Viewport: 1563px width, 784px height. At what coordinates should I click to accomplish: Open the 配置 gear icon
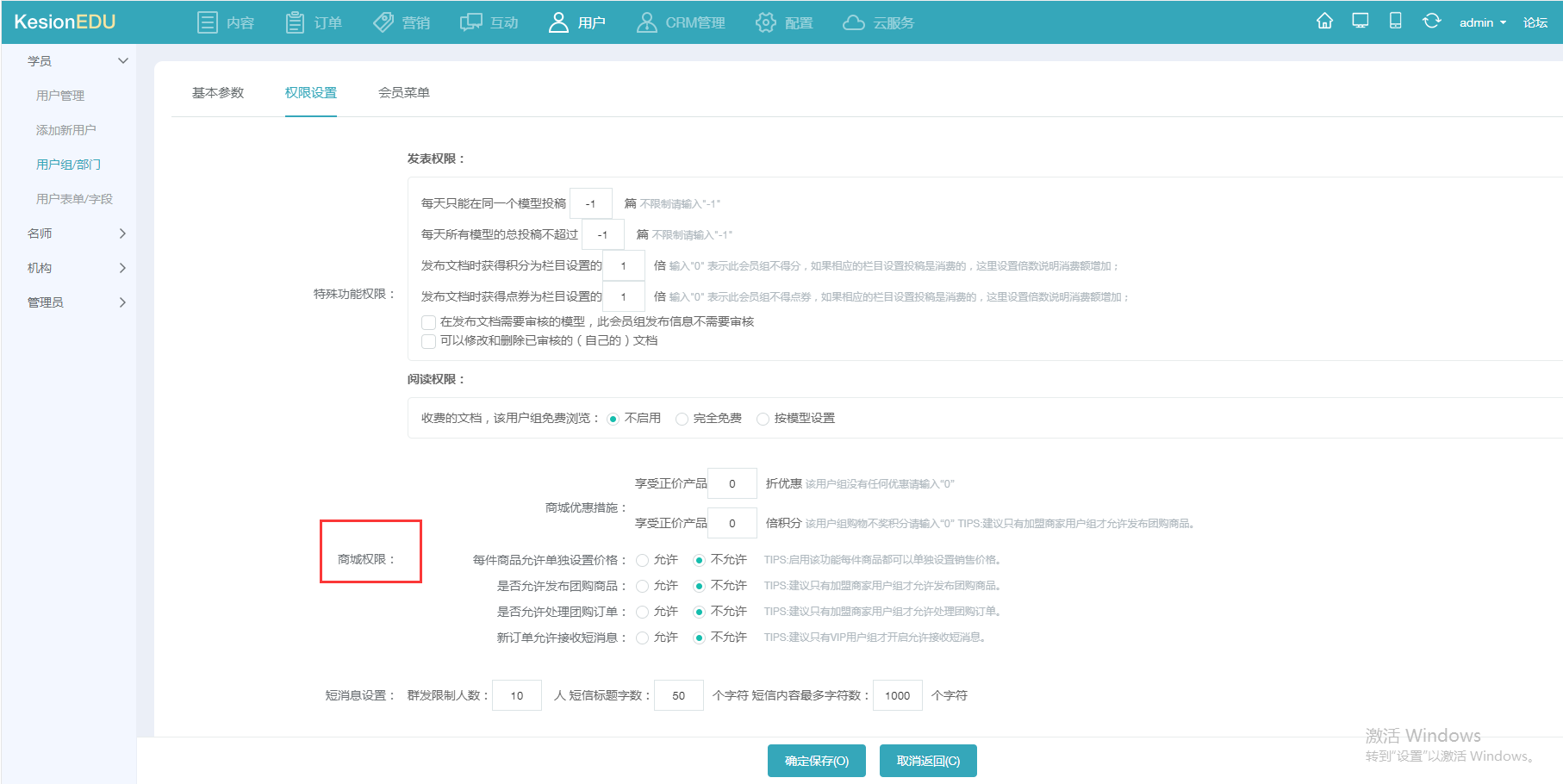(765, 22)
